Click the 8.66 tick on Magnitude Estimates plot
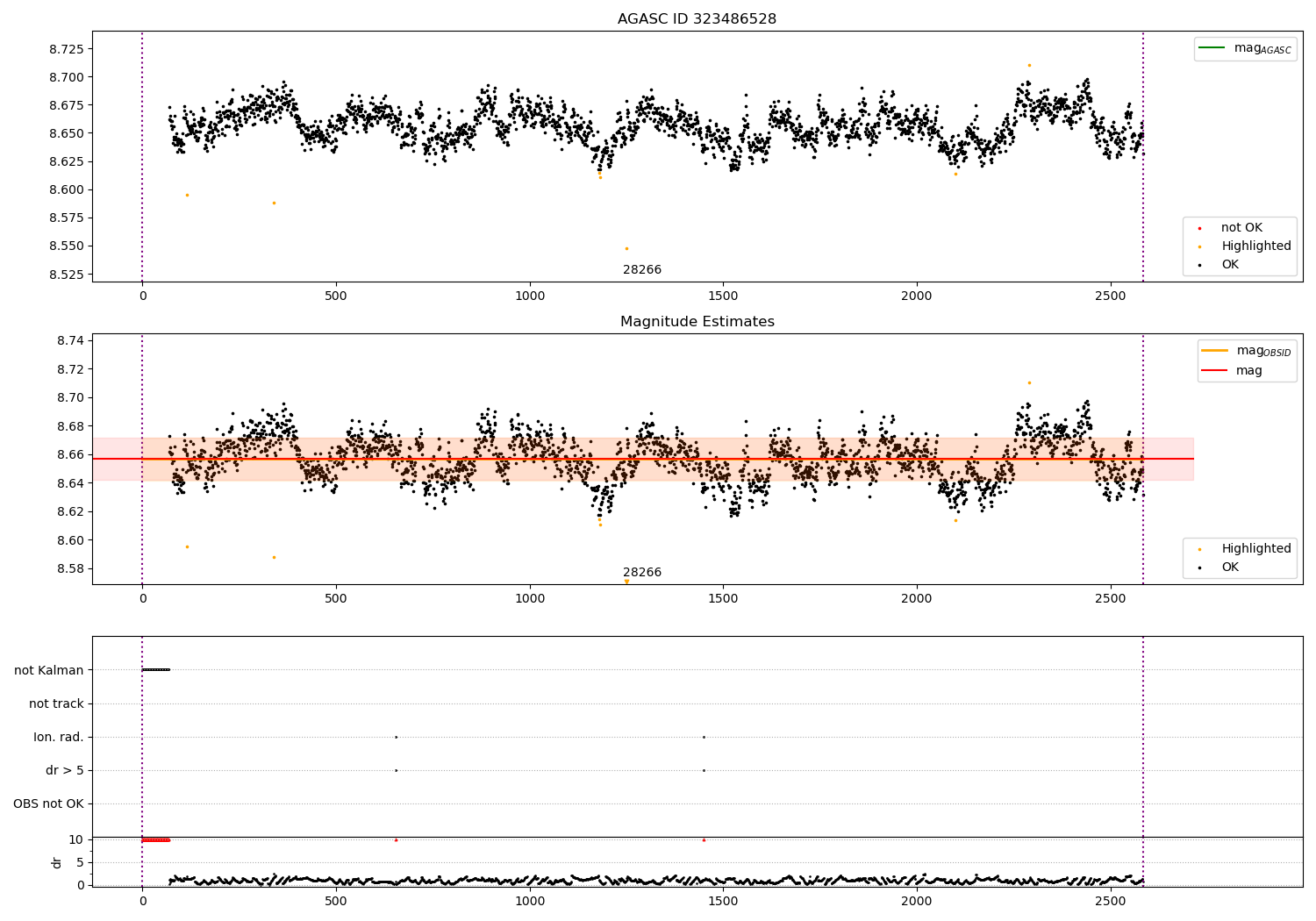The width and height of the screenshot is (1316, 921). pyautogui.click(x=70, y=454)
